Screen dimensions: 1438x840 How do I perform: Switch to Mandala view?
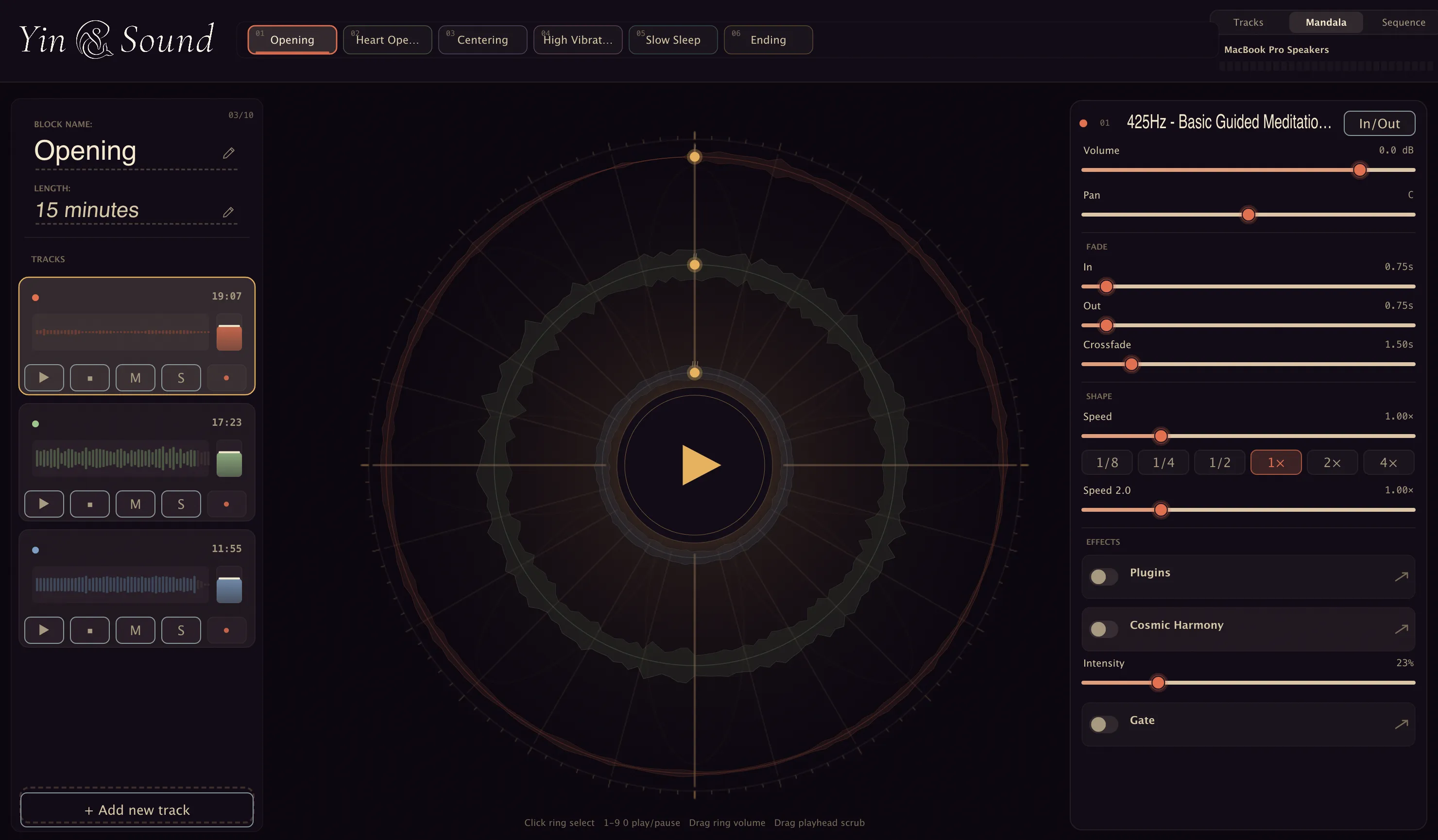1326,22
